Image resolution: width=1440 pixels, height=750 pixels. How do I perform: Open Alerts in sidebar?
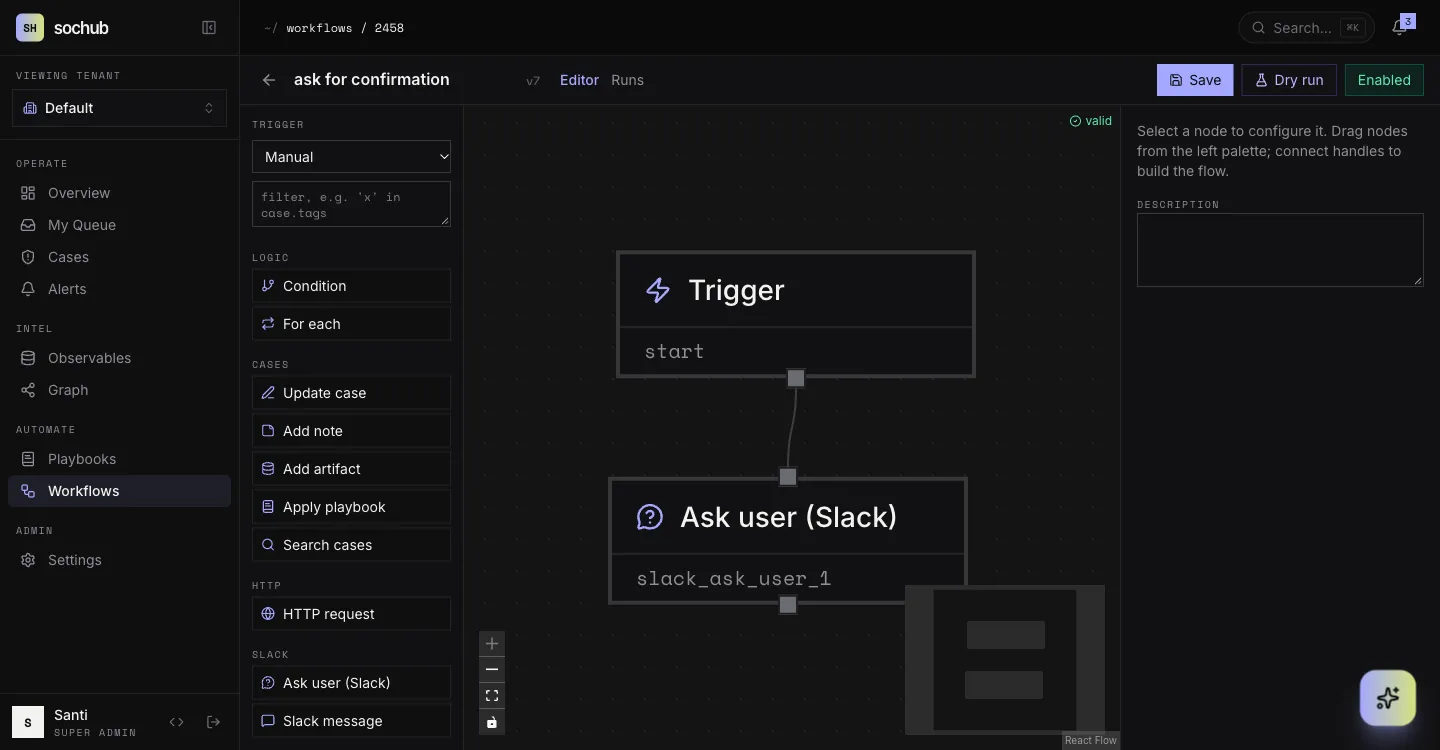119,289
